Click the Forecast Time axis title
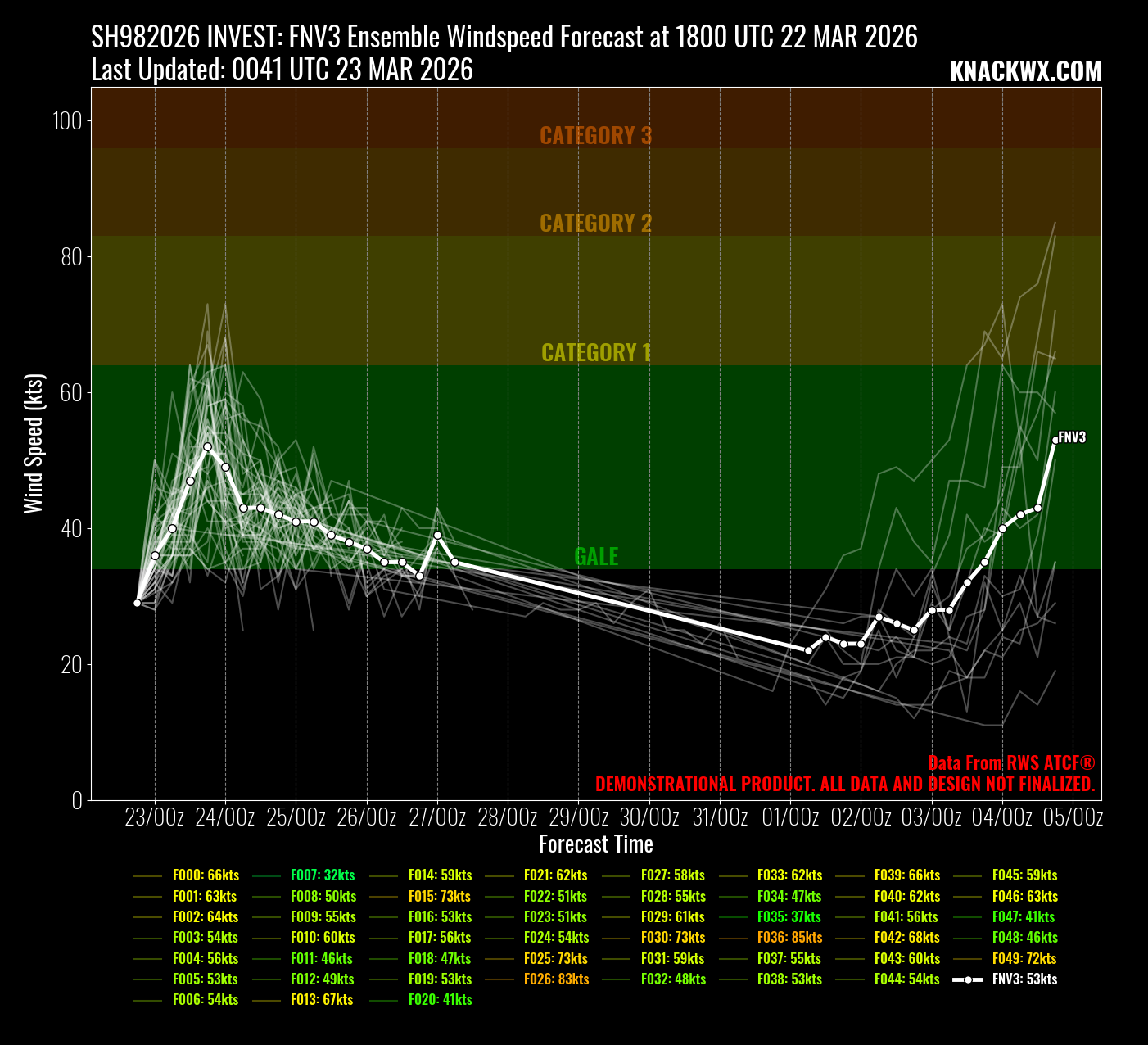 point(595,844)
